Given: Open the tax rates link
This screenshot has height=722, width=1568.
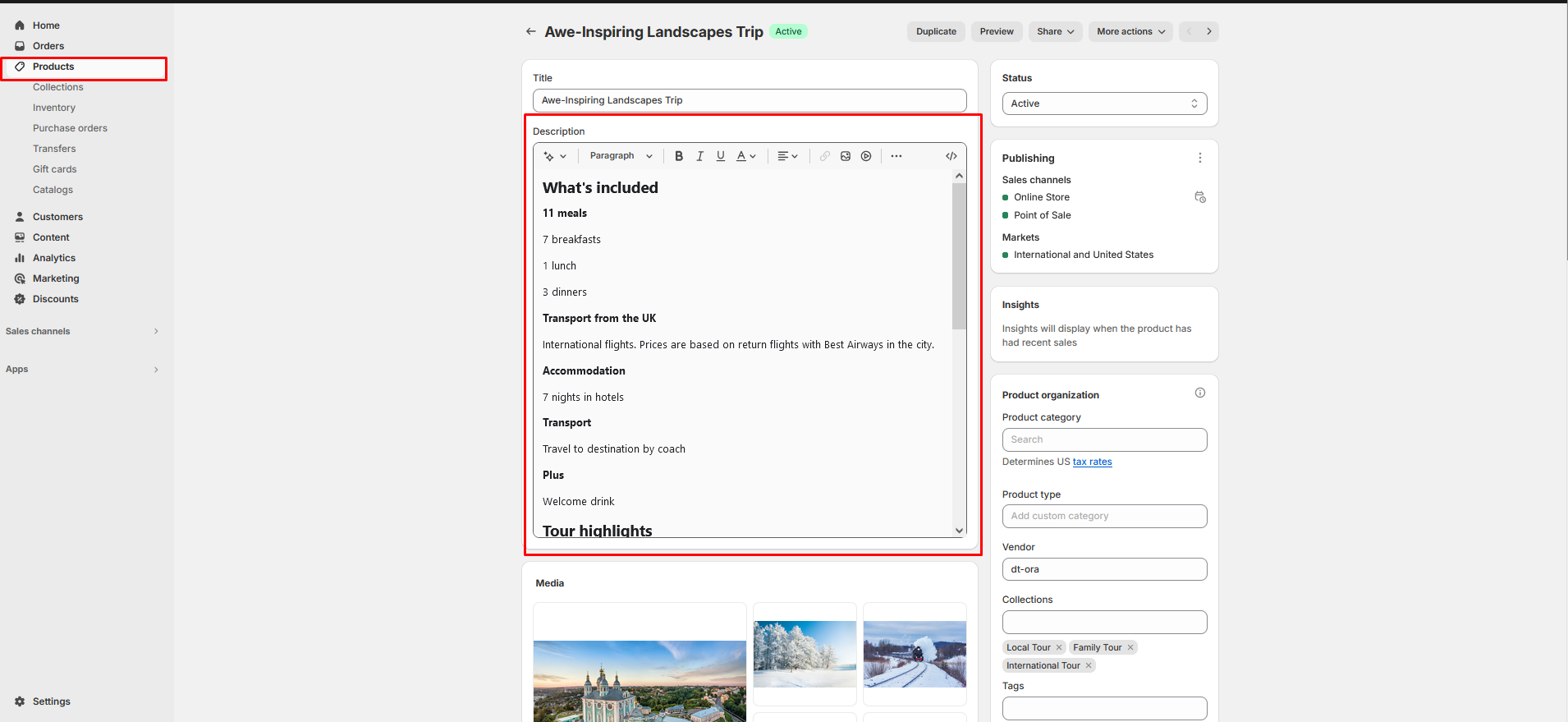Looking at the screenshot, I should [x=1092, y=462].
